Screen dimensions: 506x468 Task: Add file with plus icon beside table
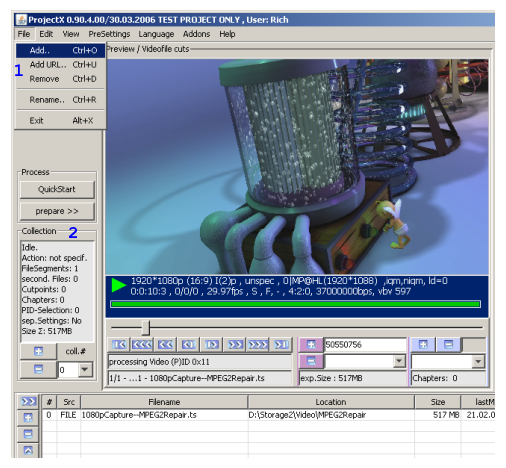tap(28, 417)
